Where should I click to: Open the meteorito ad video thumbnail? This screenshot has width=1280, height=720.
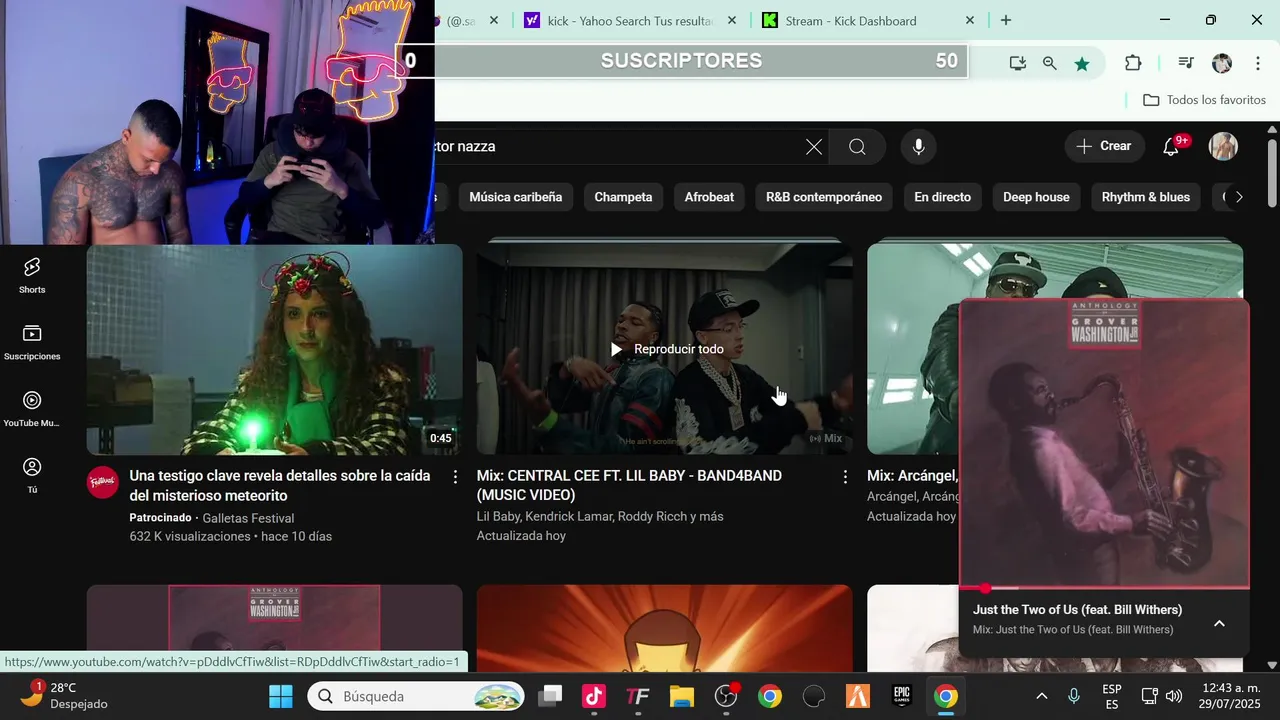275,349
